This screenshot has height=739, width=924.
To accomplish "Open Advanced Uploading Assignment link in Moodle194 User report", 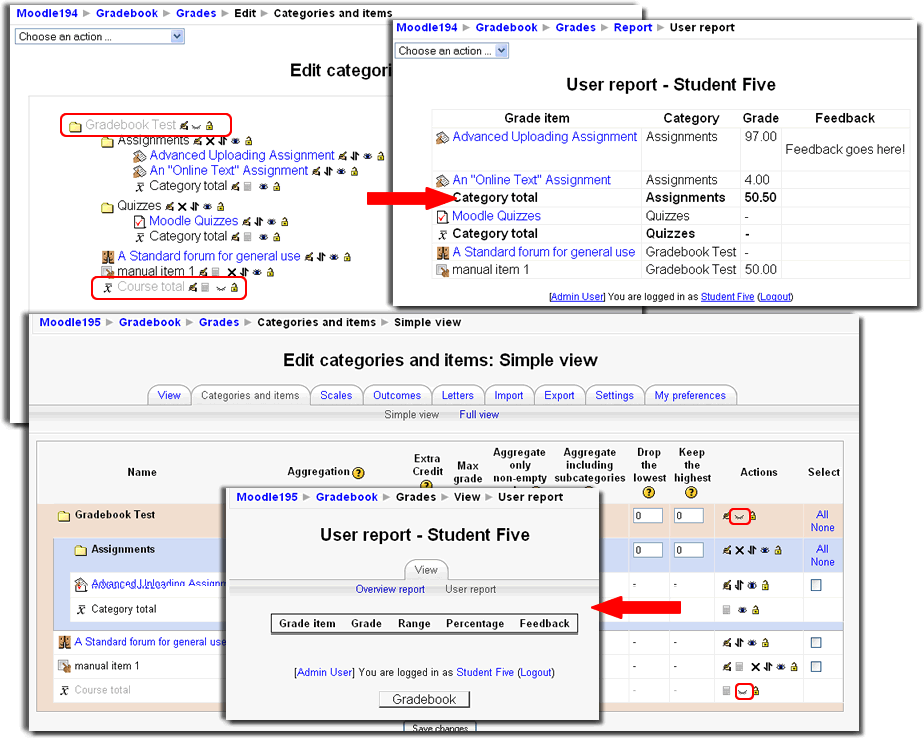I will coord(544,137).
